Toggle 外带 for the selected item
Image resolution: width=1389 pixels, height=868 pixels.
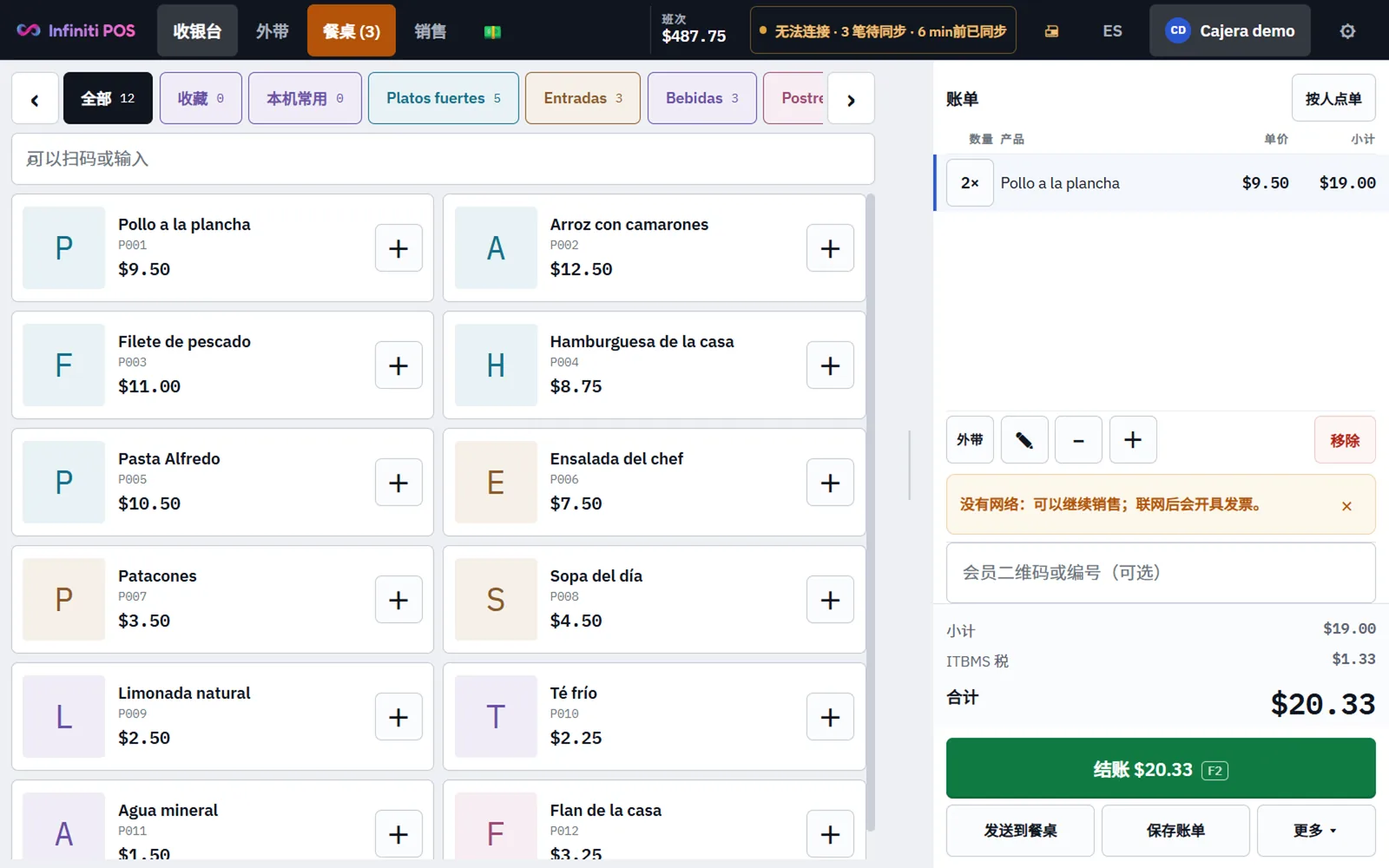(970, 440)
